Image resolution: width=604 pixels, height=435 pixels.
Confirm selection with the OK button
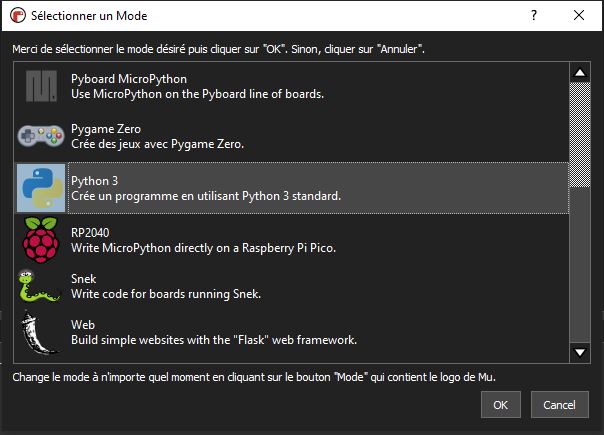coord(501,406)
